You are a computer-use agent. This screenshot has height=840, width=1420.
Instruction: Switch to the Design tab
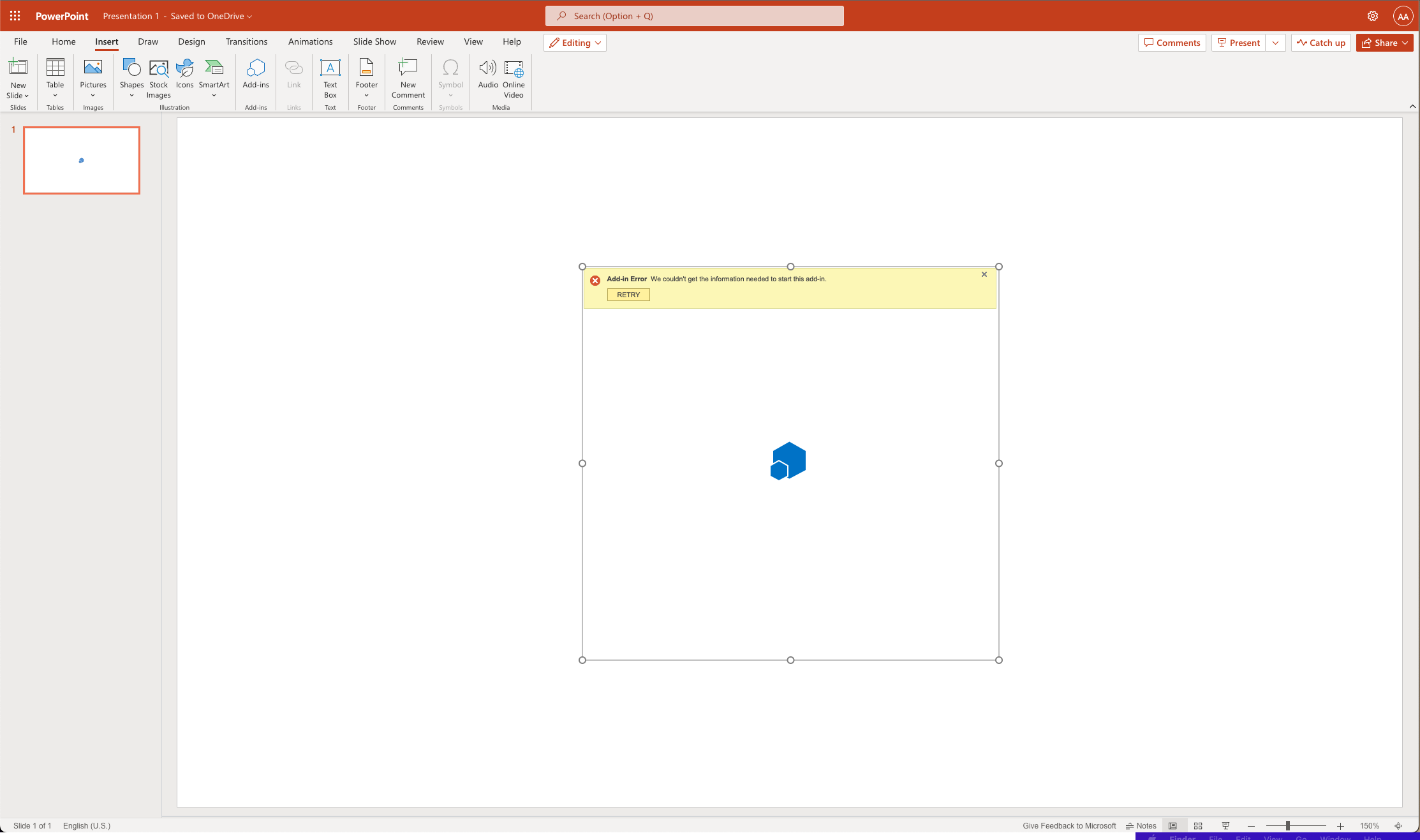191,41
